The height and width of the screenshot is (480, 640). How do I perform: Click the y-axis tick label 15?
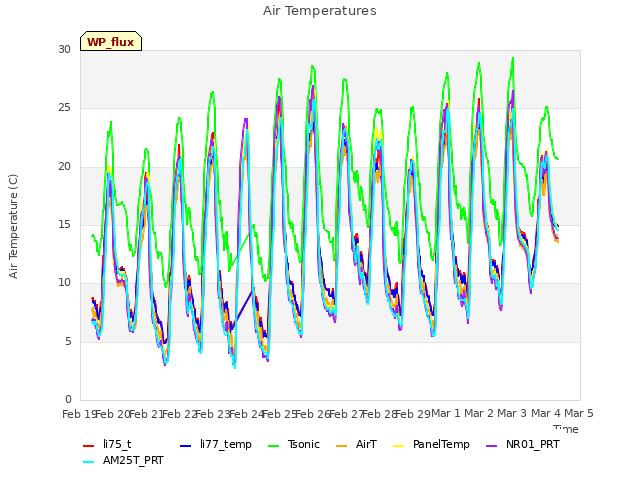coord(64,224)
